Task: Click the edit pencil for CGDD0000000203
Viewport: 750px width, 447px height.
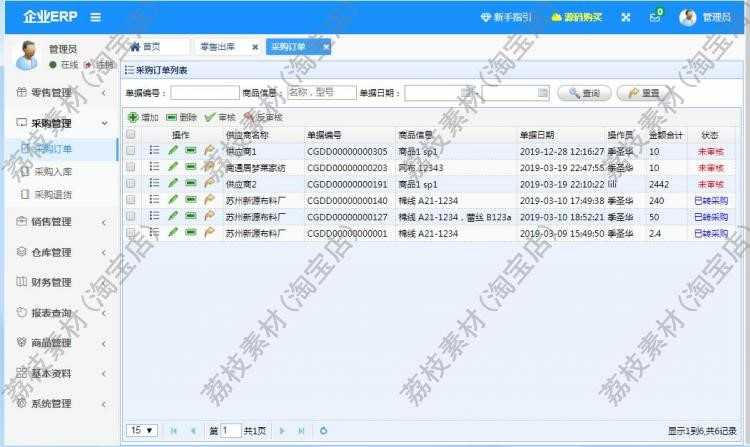Action: point(173,167)
